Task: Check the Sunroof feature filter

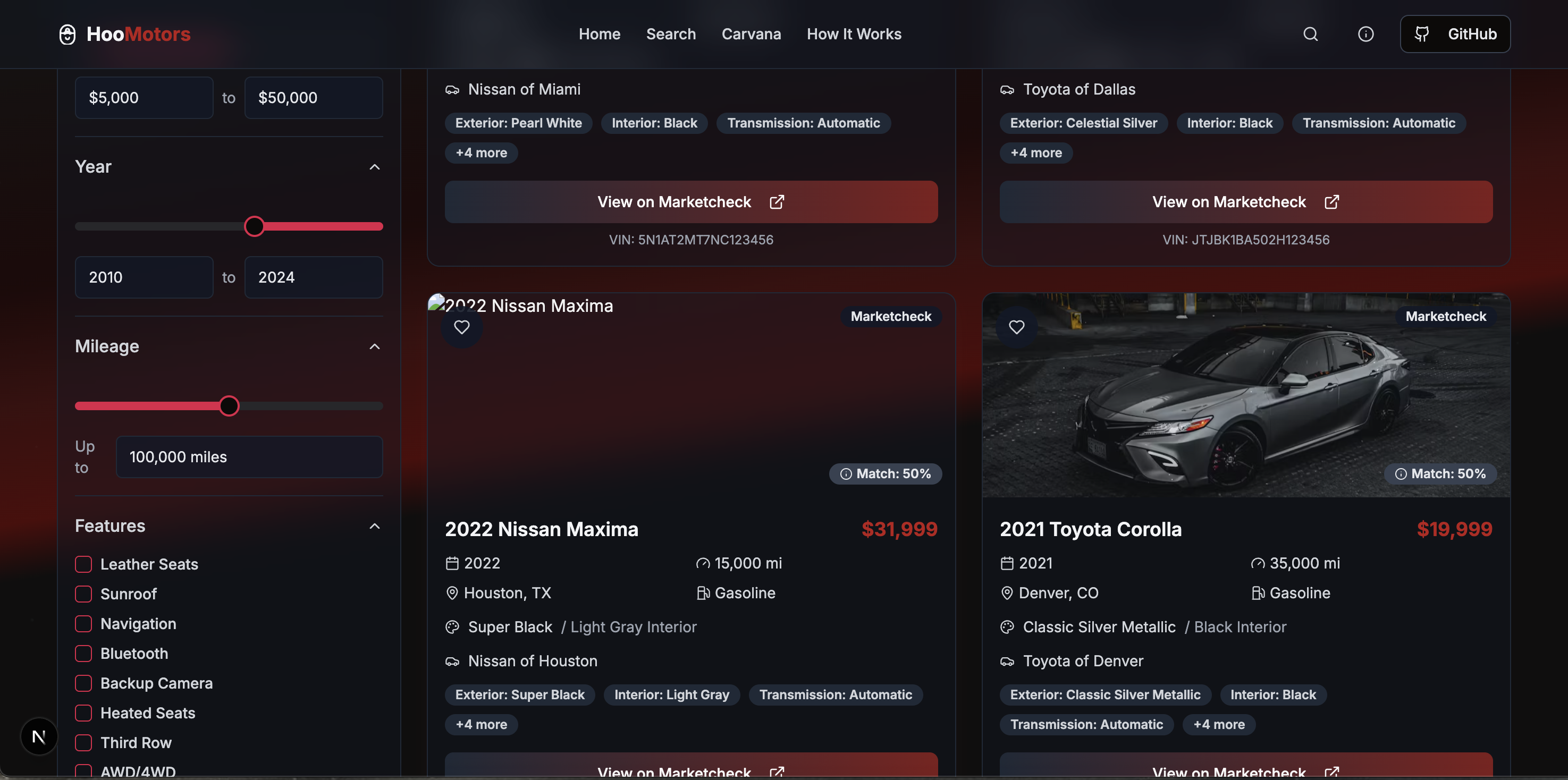Action: [x=83, y=594]
